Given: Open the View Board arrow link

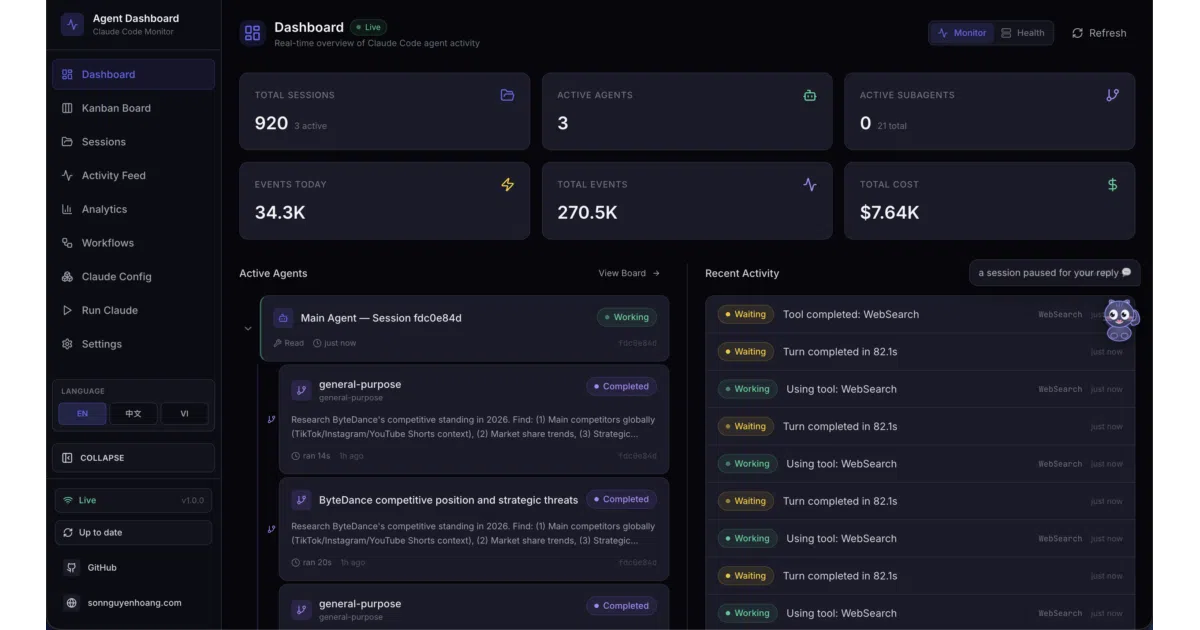Looking at the screenshot, I should 629,273.
